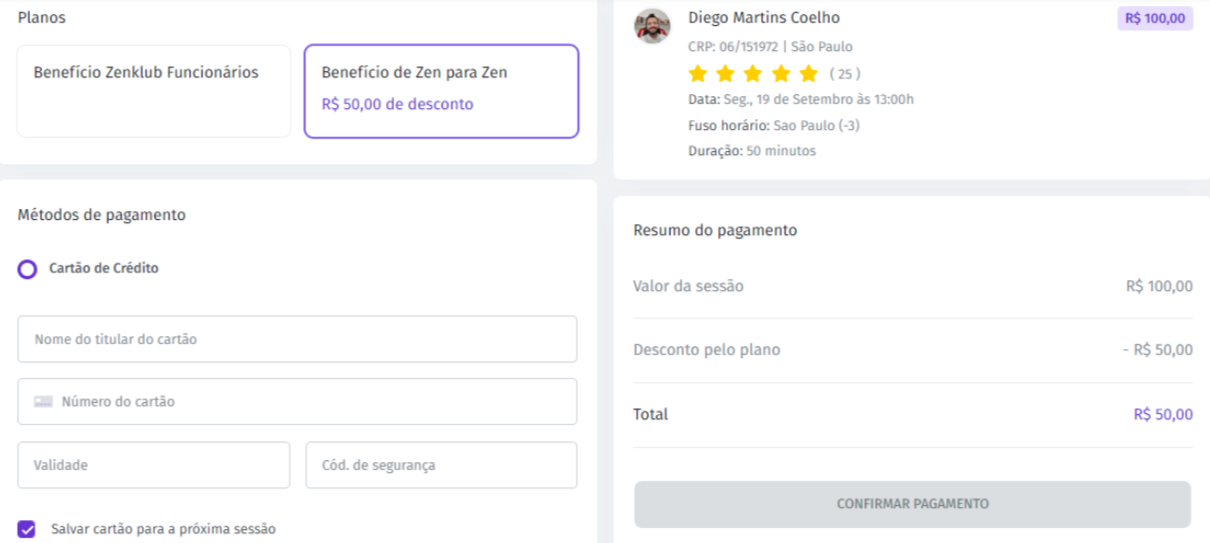Select the Benefício de Zen para Zen plan
1210x543 pixels.
tap(441, 91)
